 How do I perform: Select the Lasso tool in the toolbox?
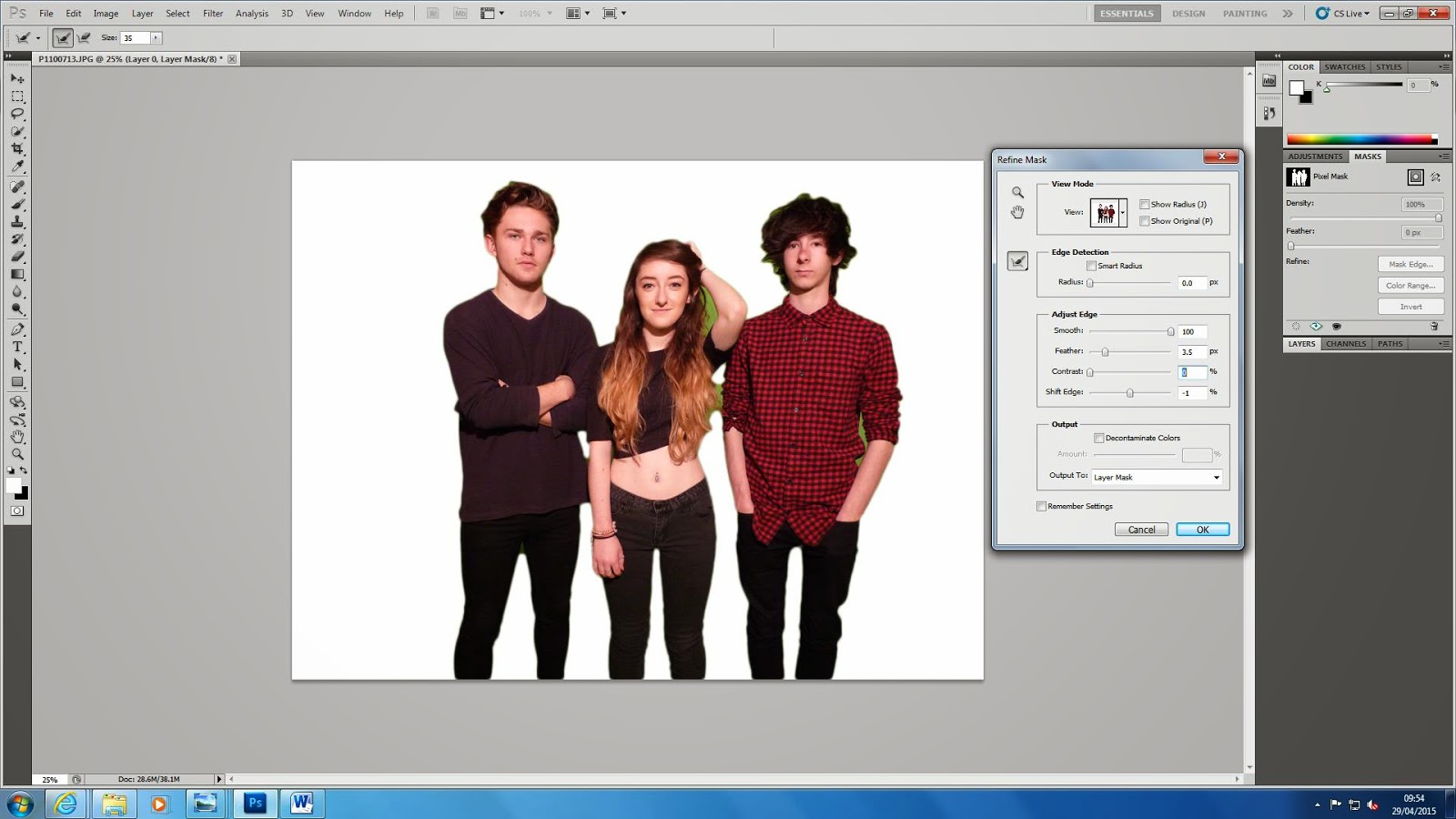(17, 114)
